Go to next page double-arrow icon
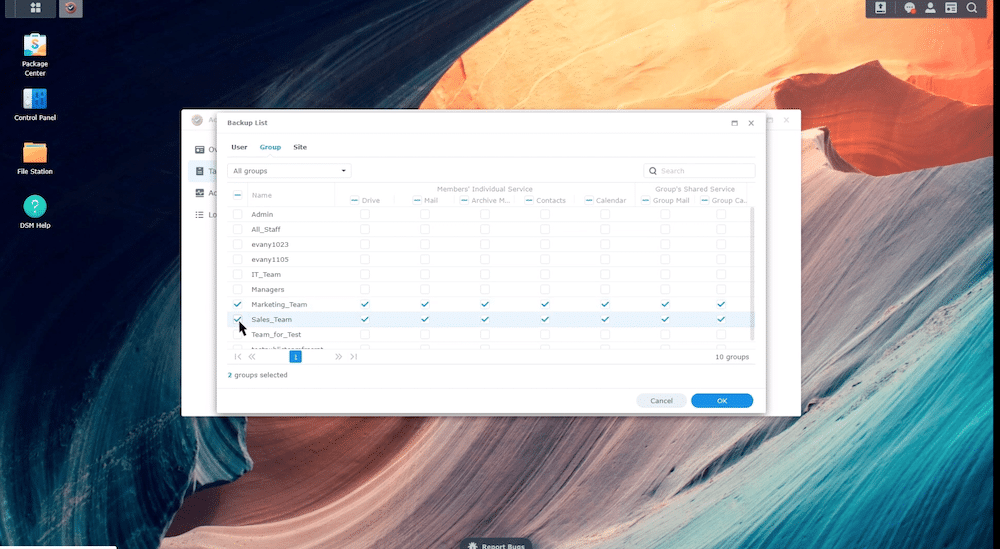The height and width of the screenshot is (549, 1000). coord(339,356)
